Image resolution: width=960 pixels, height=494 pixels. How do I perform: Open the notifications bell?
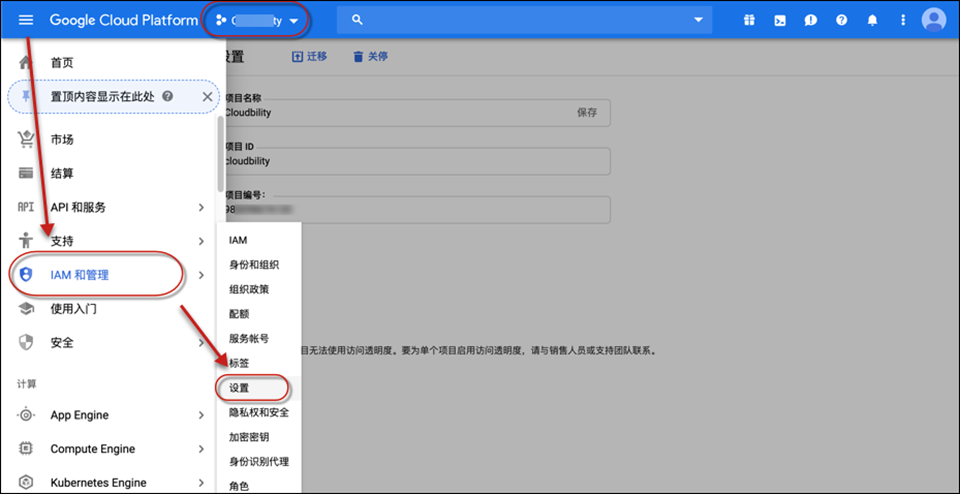[x=872, y=20]
